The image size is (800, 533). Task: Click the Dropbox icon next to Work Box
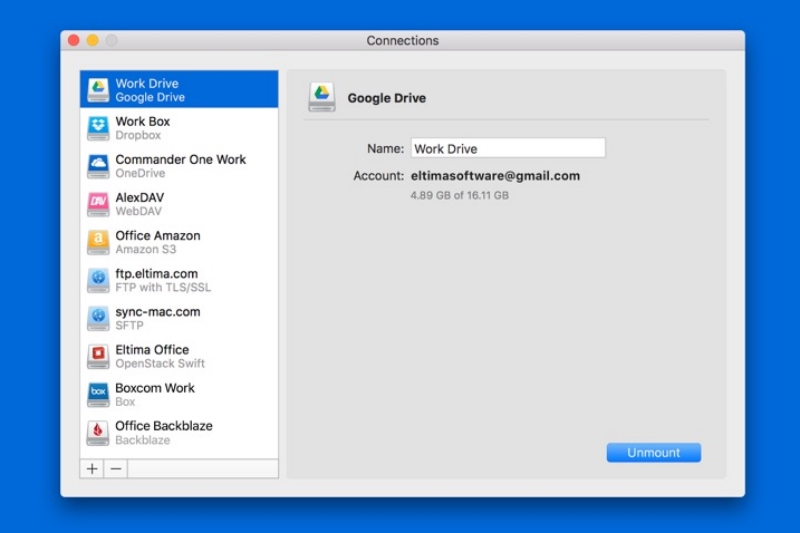coord(98,128)
